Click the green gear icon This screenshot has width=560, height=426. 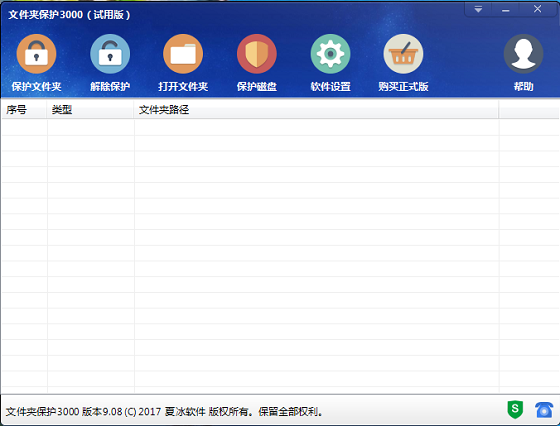coord(330,54)
